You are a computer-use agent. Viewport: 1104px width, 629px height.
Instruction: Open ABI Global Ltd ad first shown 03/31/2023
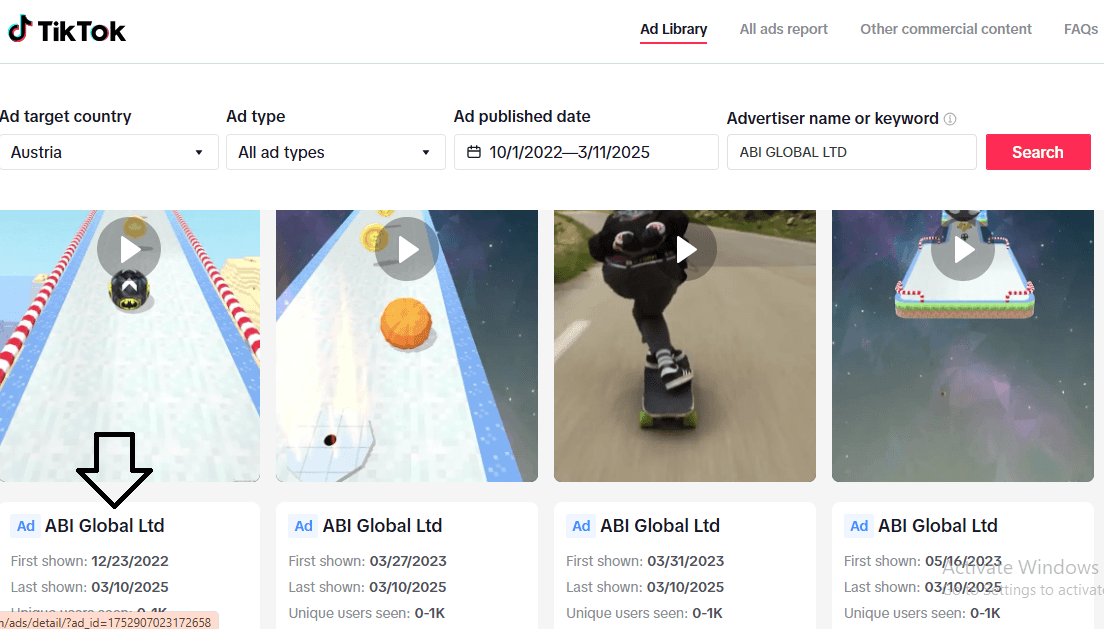[660, 525]
